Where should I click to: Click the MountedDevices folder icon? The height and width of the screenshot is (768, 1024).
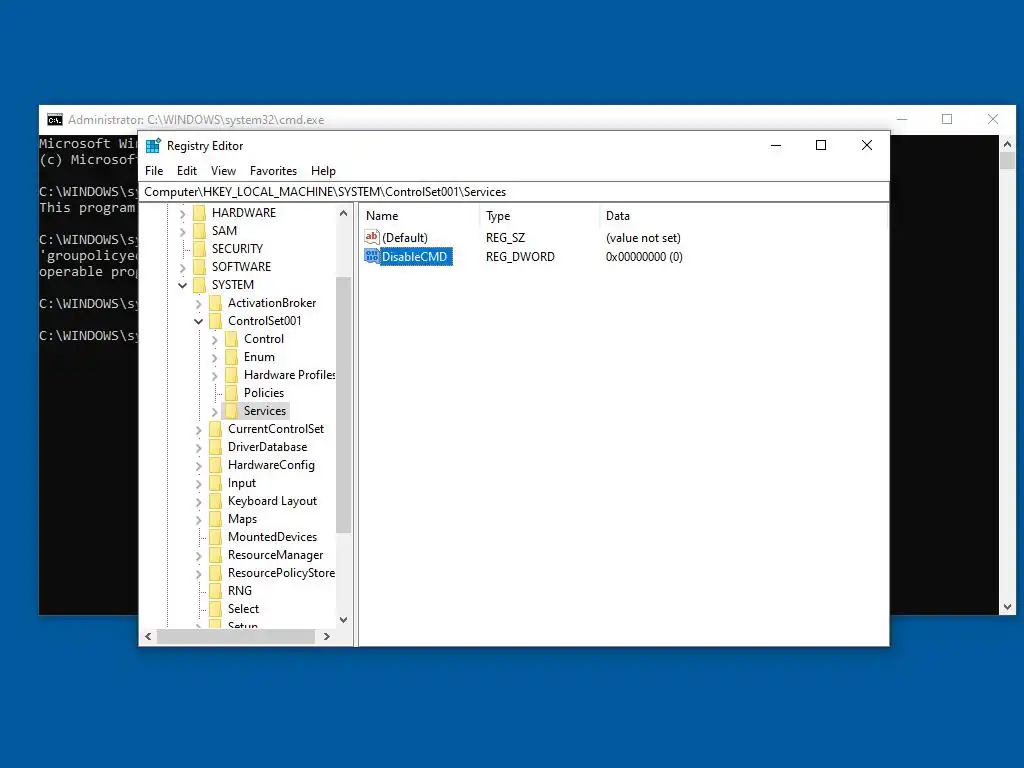[216, 537]
